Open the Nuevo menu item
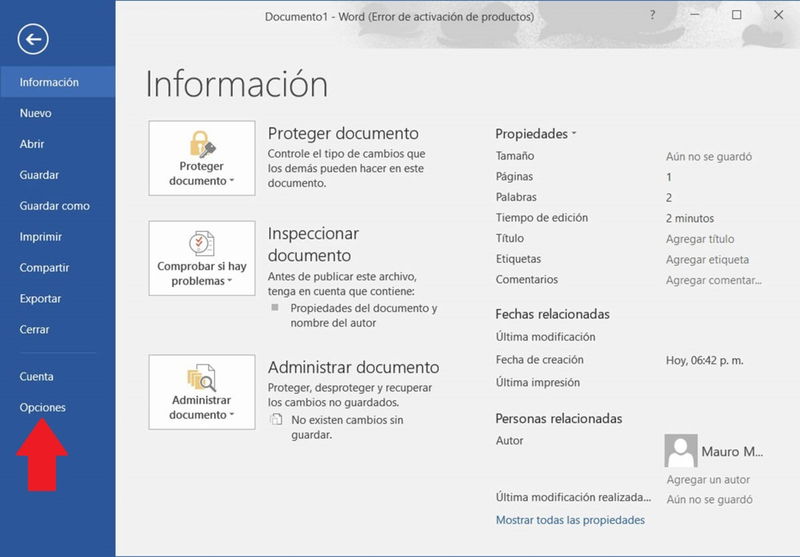Image resolution: width=800 pixels, height=557 pixels. (x=36, y=113)
